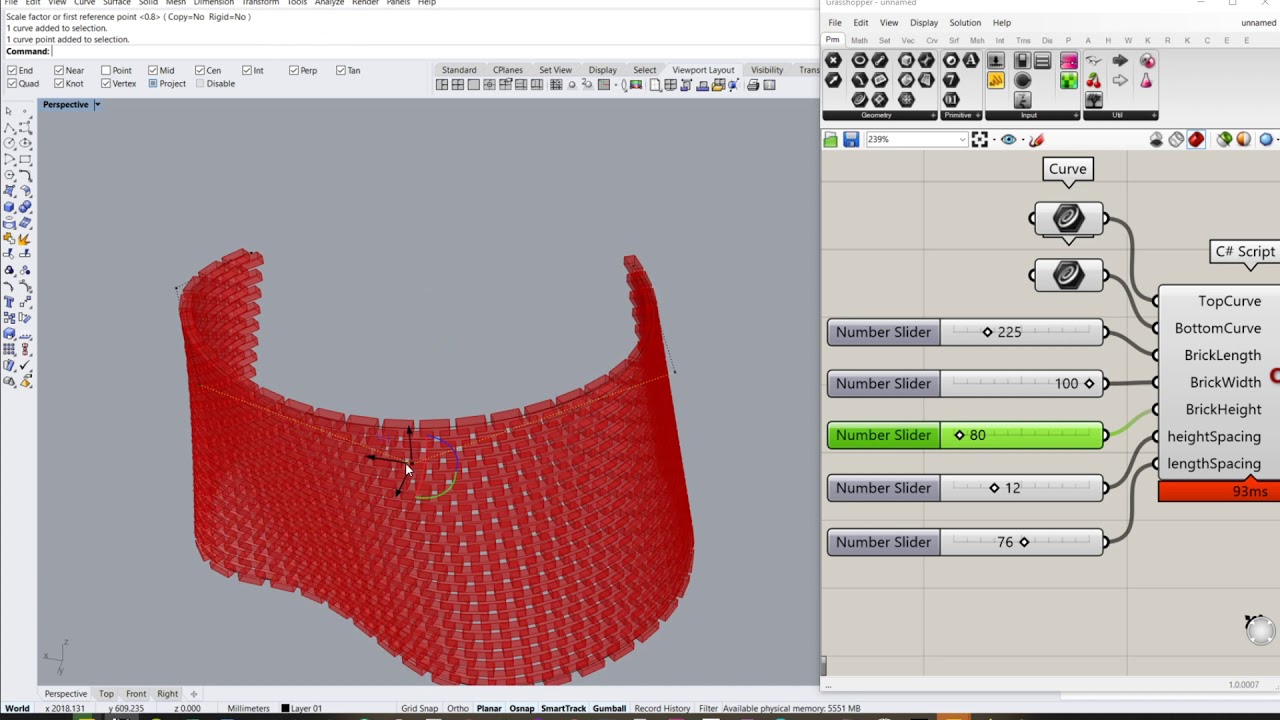The height and width of the screenshot is (720, 1280).
Task: Expand the Geometry panel with its plus
Action: tap(933, 115)
